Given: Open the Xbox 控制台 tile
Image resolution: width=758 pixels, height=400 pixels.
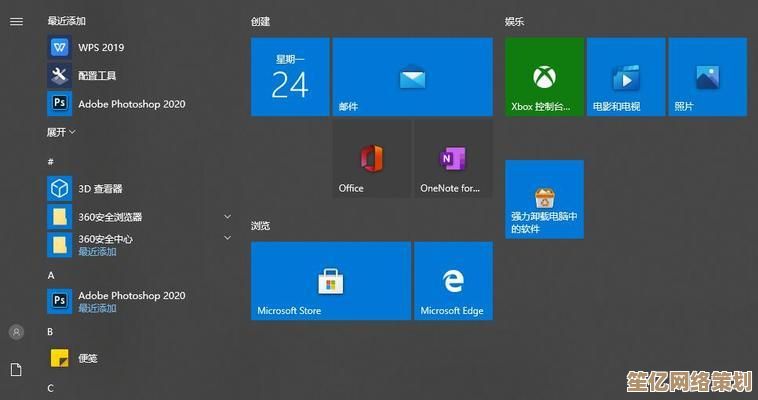Looking at the screenshot, I should pyautogui.click(x=544, y=77).
